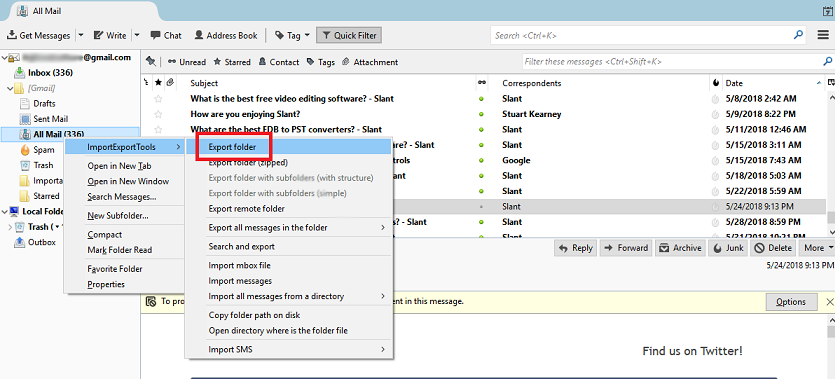Collapse the gmail.com account tree
Image resolution: width=835 pixels, height=379 pixels.
[4, 57]
